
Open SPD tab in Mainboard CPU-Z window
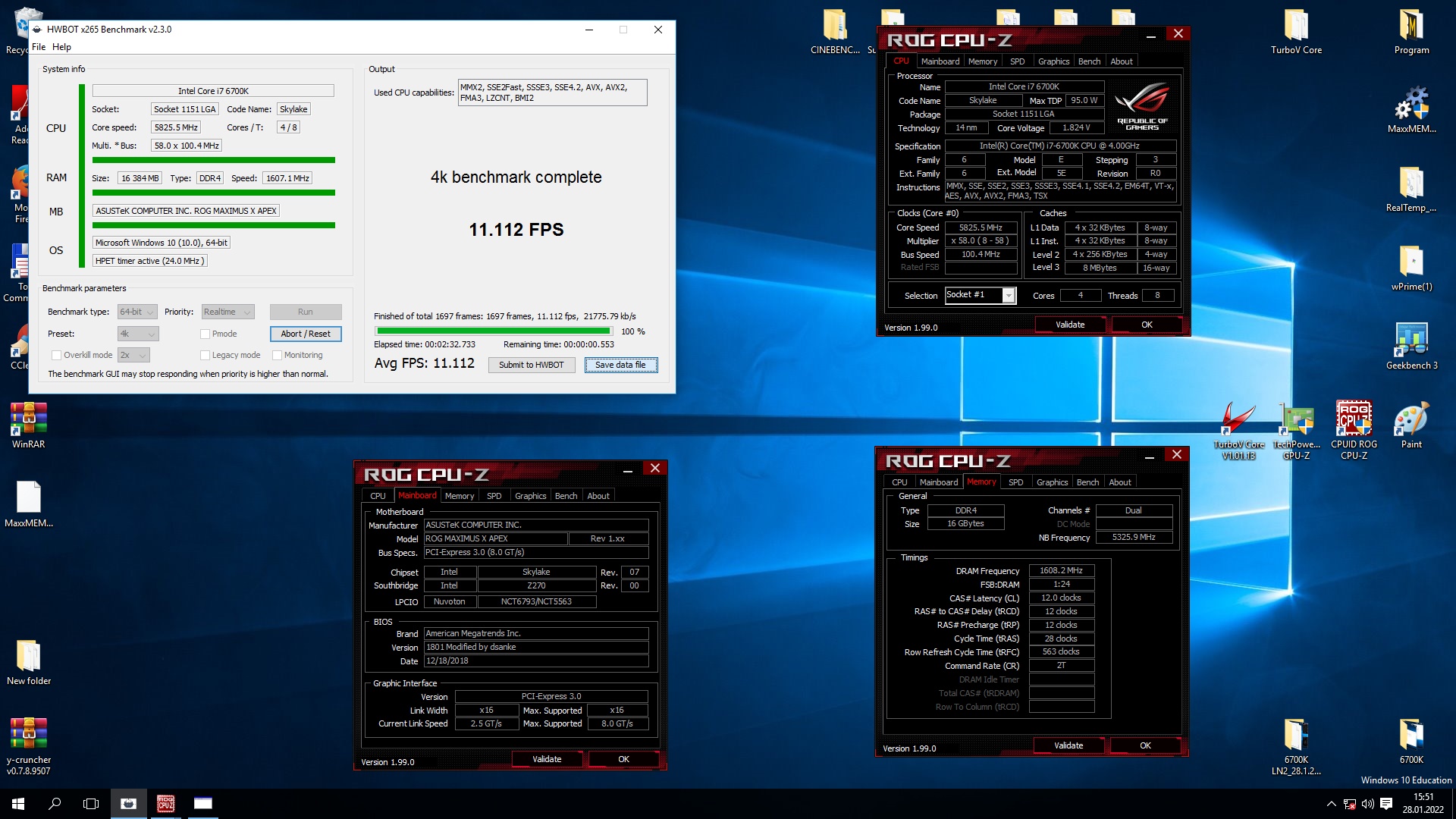(494, 496)
